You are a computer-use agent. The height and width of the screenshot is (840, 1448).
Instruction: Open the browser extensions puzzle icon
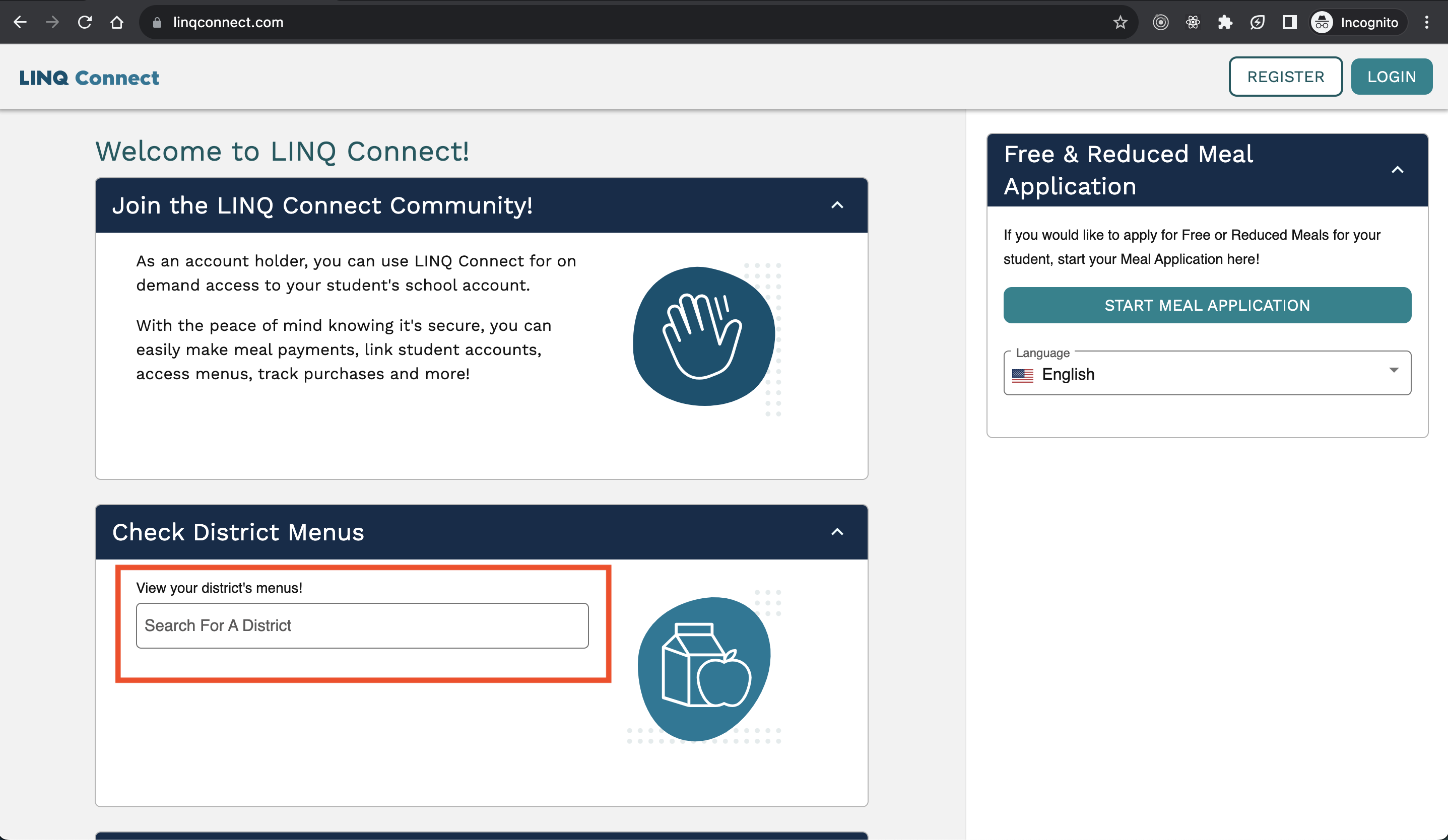click(1224, 22)
